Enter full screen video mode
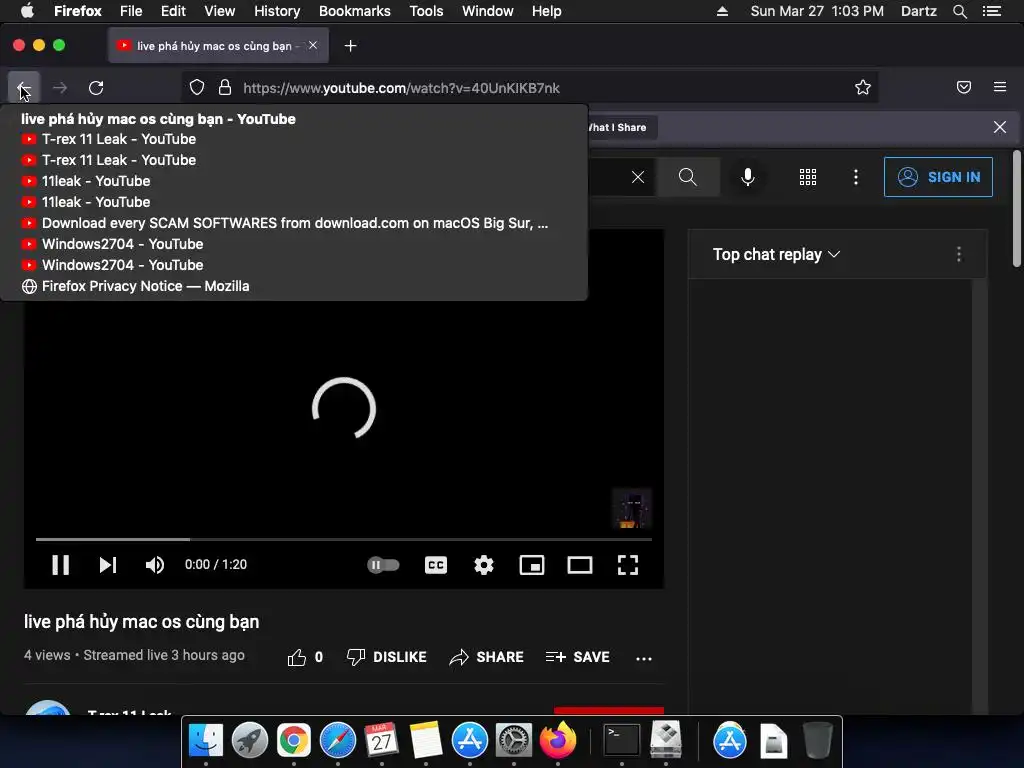 pyautogui.click(x=628, y=565)
